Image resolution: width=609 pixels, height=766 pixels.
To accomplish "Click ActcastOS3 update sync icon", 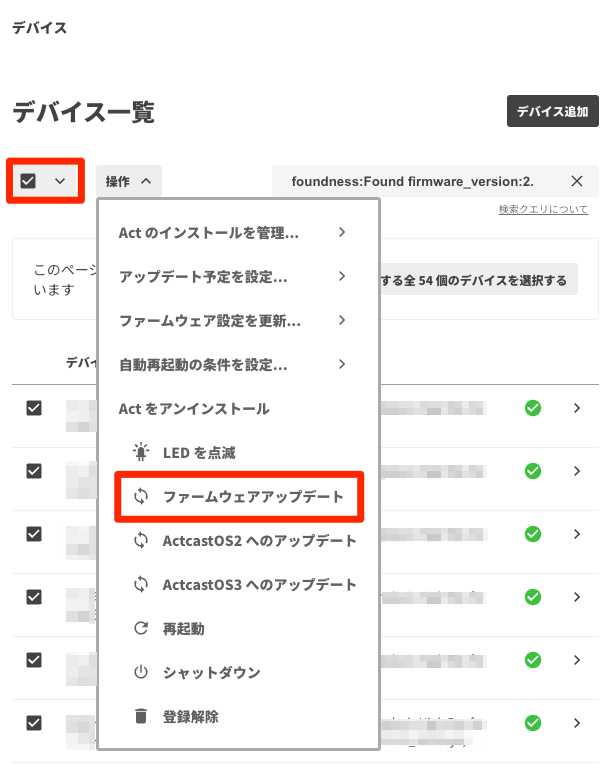I will pos(141,585).
